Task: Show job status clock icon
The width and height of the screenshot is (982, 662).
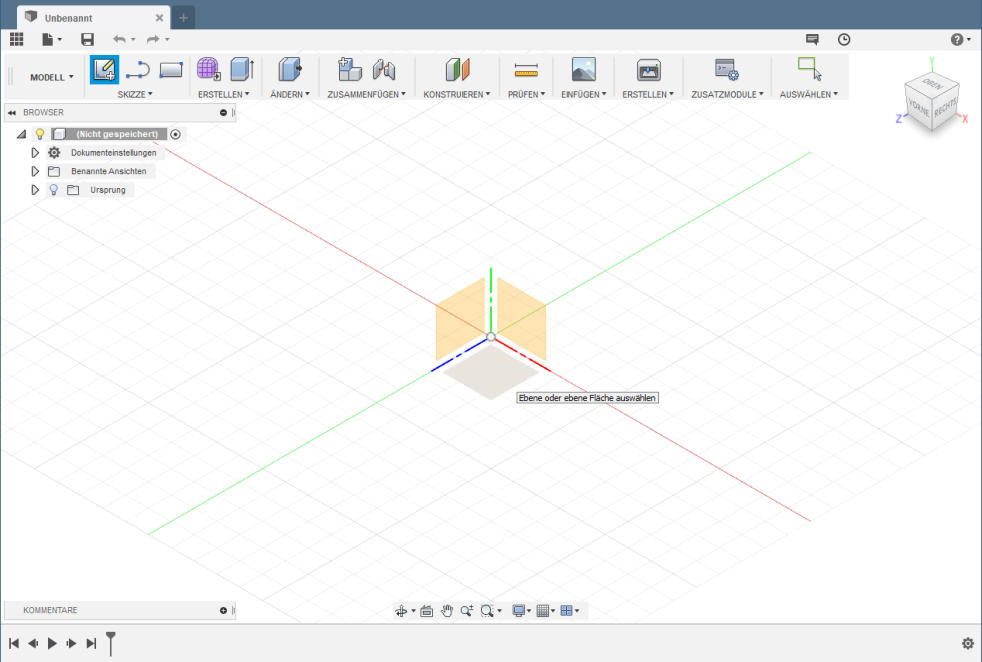Action: click(844, 39)
